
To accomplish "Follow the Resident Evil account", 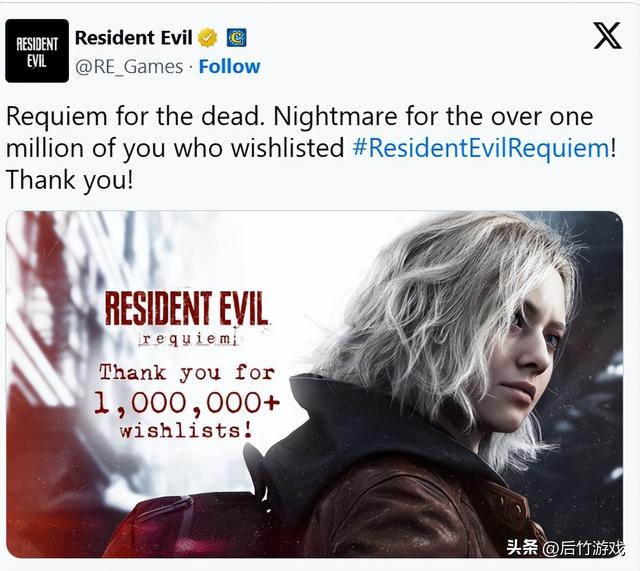I will 229,67.
